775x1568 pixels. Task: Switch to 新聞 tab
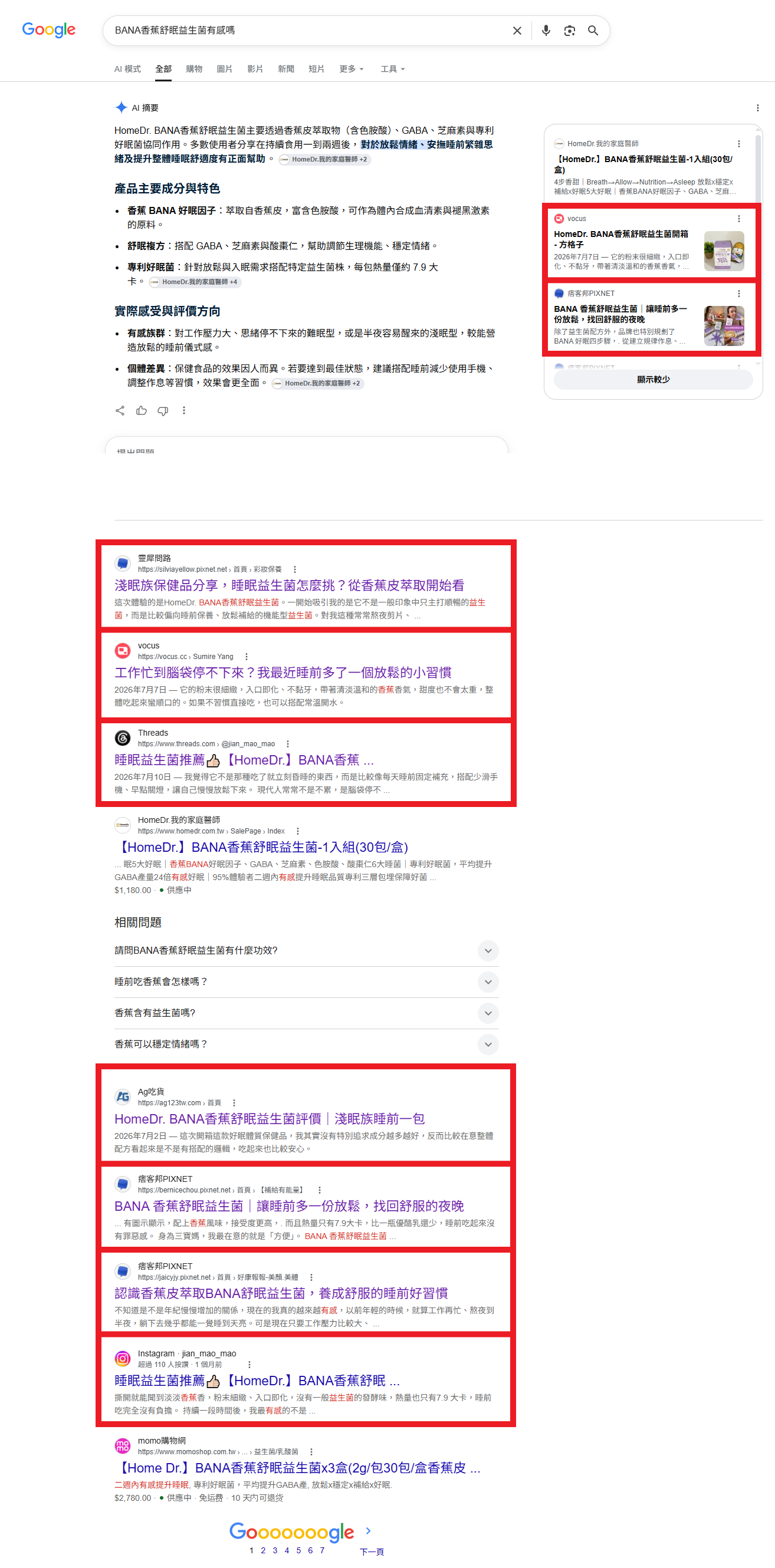tap(286, 69)
